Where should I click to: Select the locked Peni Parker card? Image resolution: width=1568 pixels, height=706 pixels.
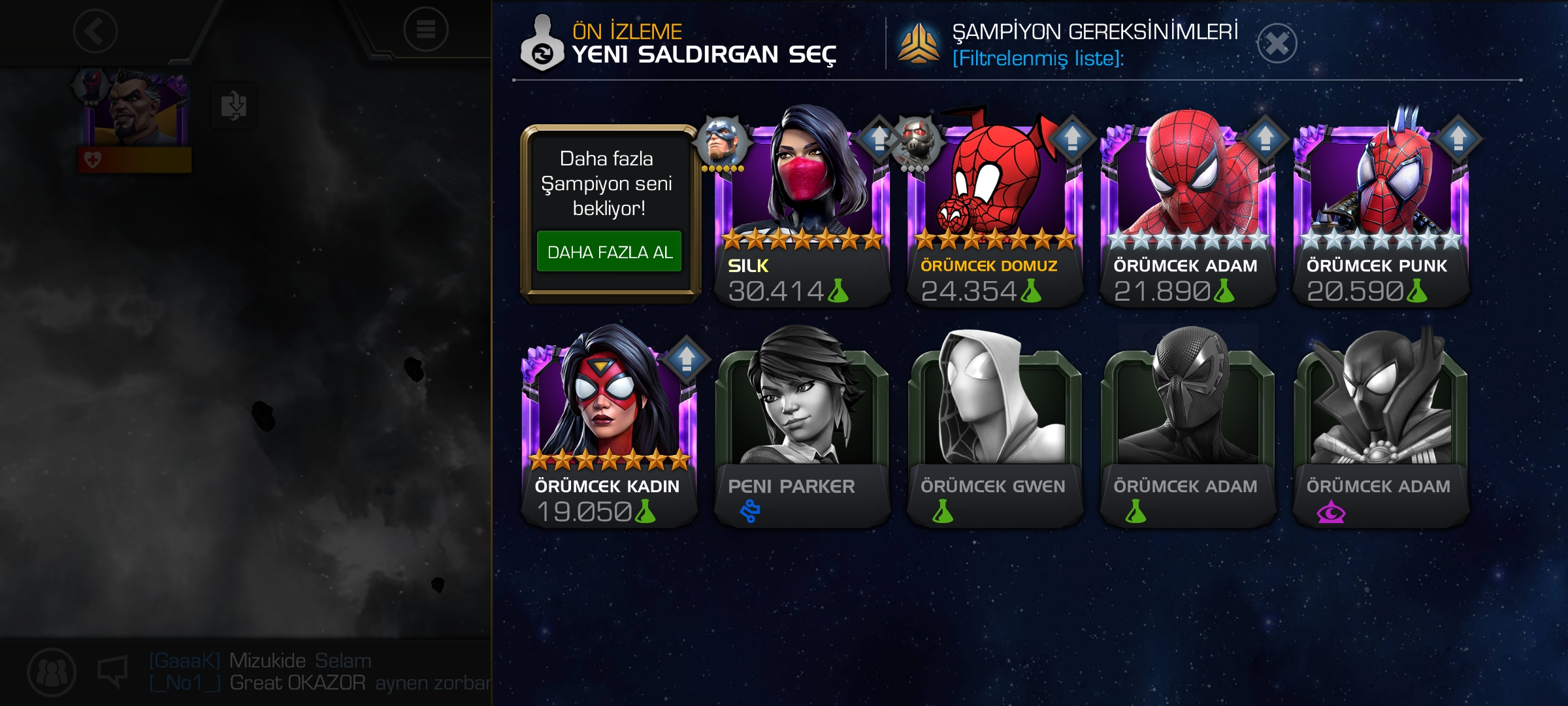[x=802, y=428]
